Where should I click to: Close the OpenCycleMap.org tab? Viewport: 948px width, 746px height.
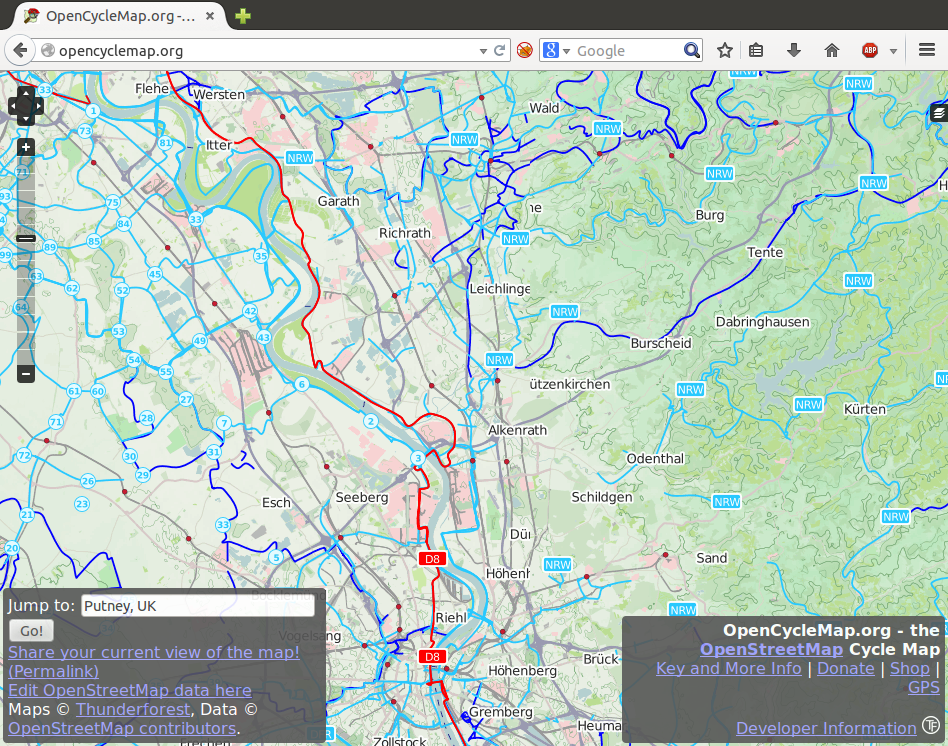pos(210,16)
